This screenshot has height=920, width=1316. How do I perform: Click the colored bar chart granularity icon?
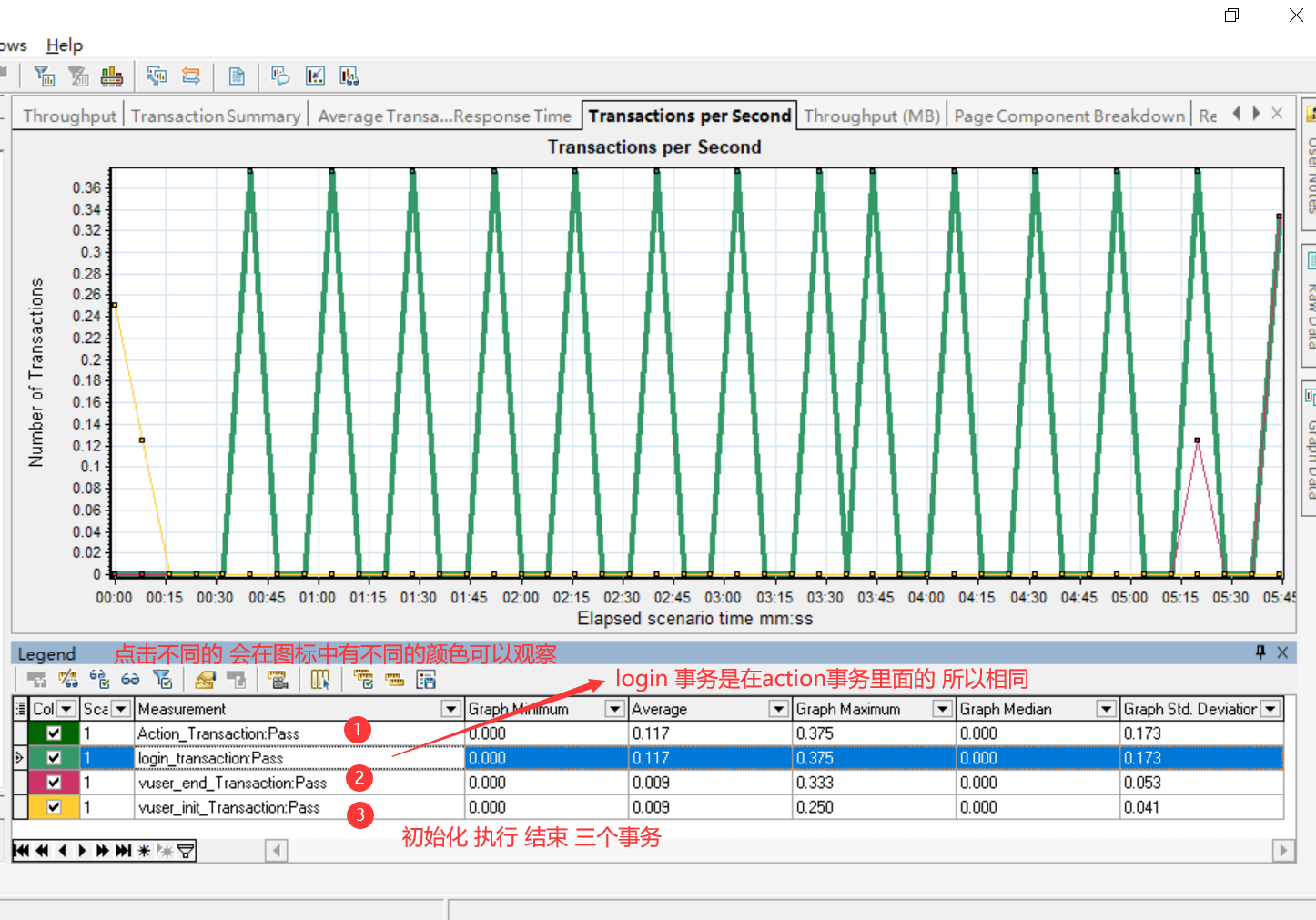coord(112,76)
